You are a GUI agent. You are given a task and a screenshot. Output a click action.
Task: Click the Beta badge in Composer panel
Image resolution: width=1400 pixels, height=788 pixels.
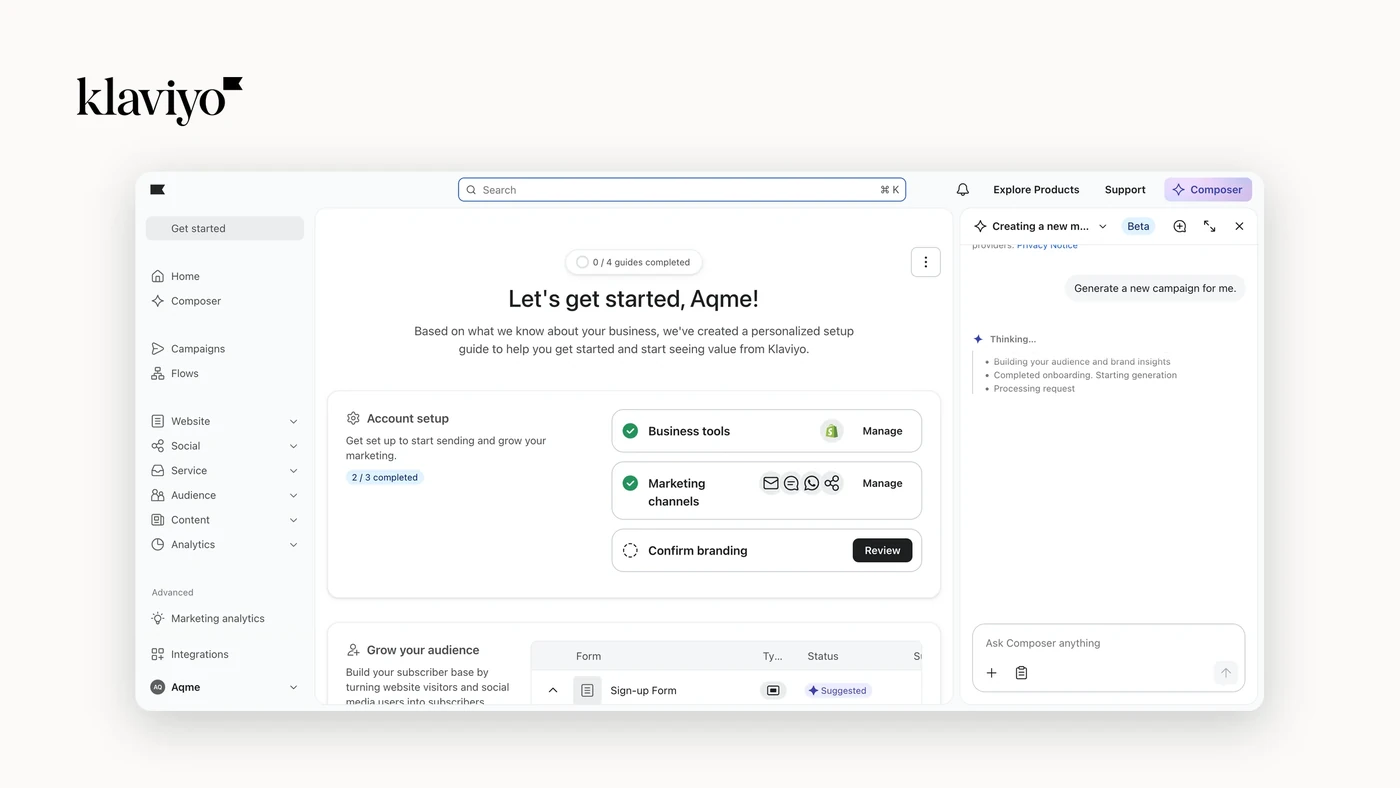pyautogui.click(x=1138, y=226)
